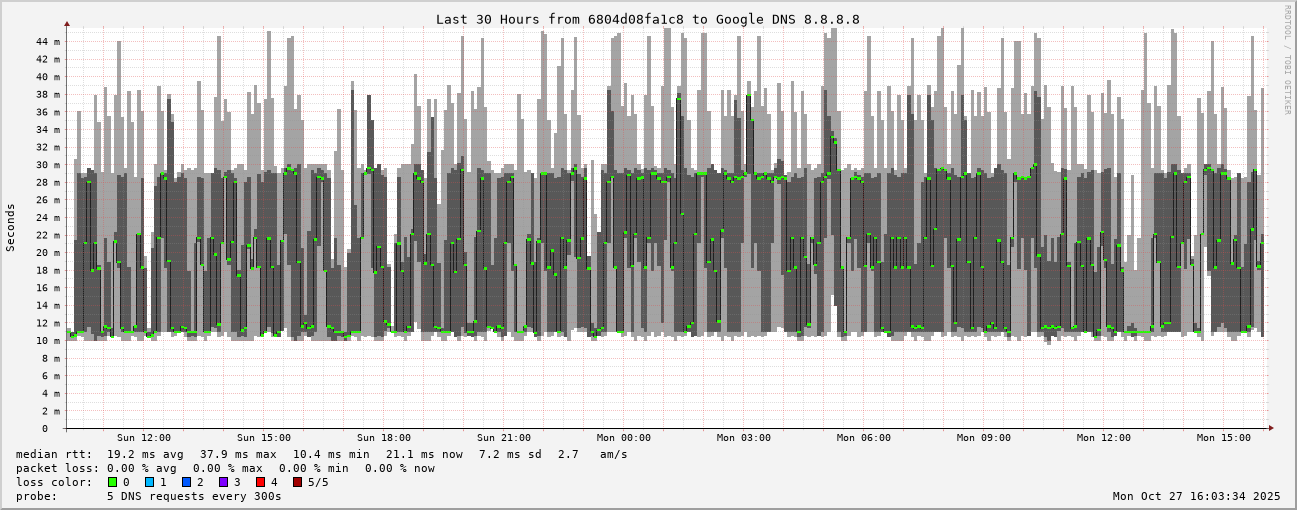Screen dimensions: 1297x510
Task: Click the graph title mentioning Google DNS 8.8.8.8
Action: [x=647, y=19]
